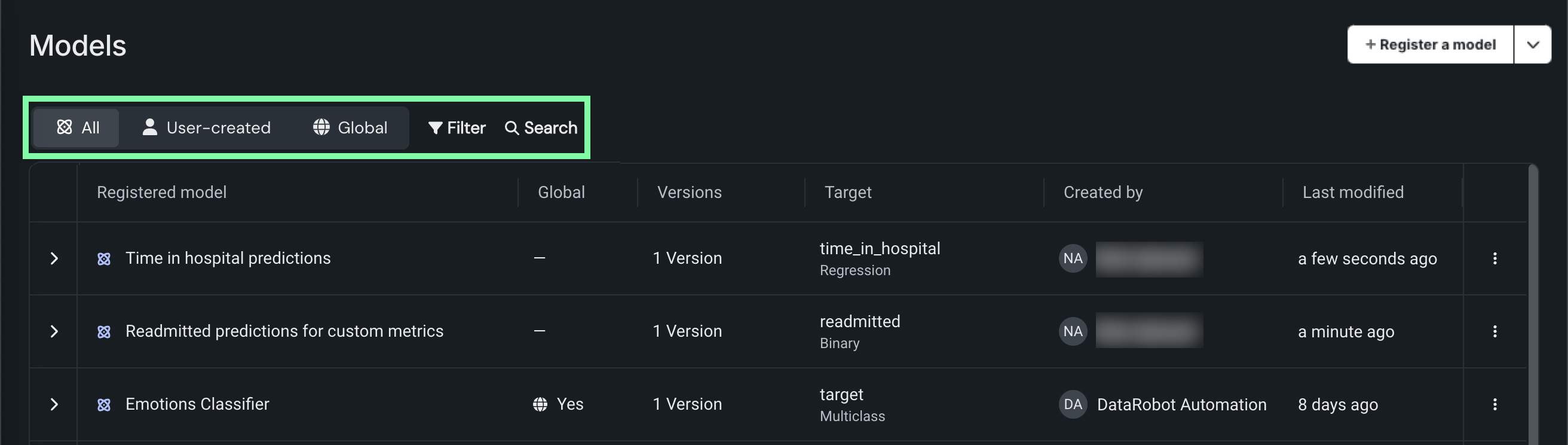Click the DA avatar for DataRobot Automation
Screen dimensions: 1568x445
click(x=1073, y=404)
